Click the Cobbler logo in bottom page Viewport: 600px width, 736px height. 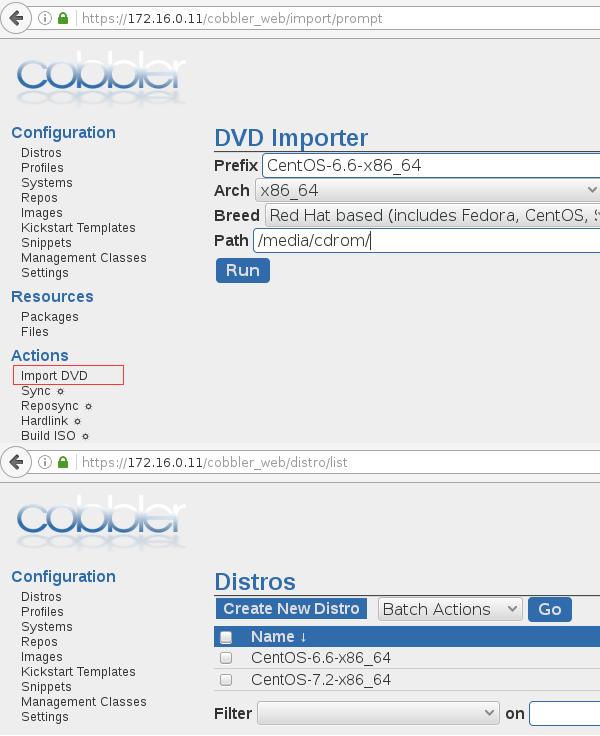coord(101,521)
